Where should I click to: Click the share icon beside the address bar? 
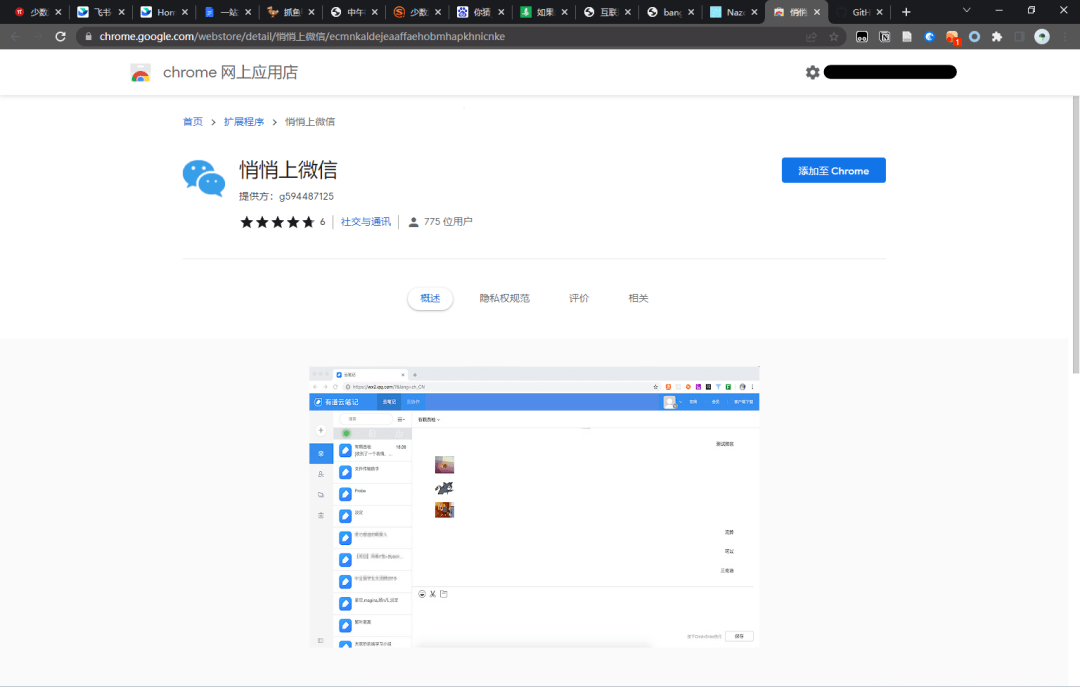(810, 35)
